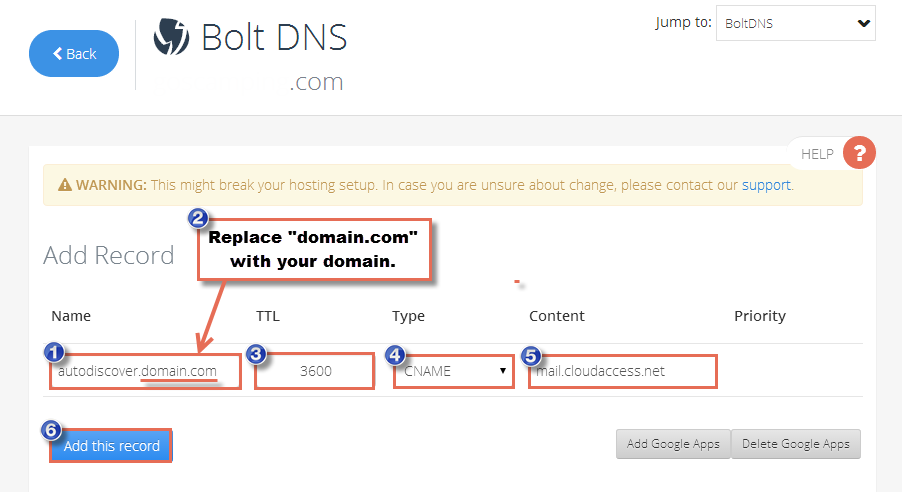Click the Back arrow chevron icon

click(58, 54)
